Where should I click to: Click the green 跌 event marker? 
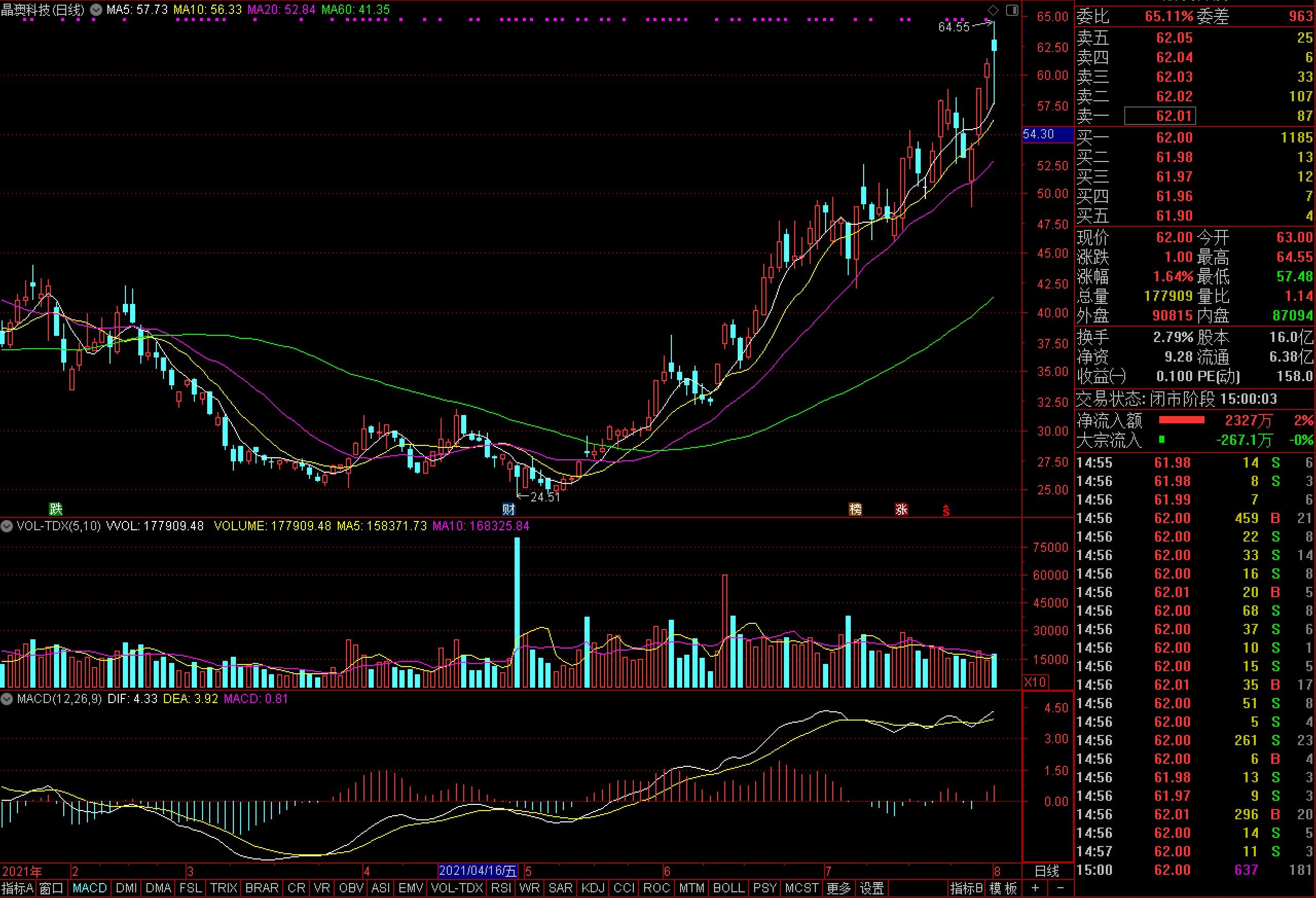click(55, 509)
